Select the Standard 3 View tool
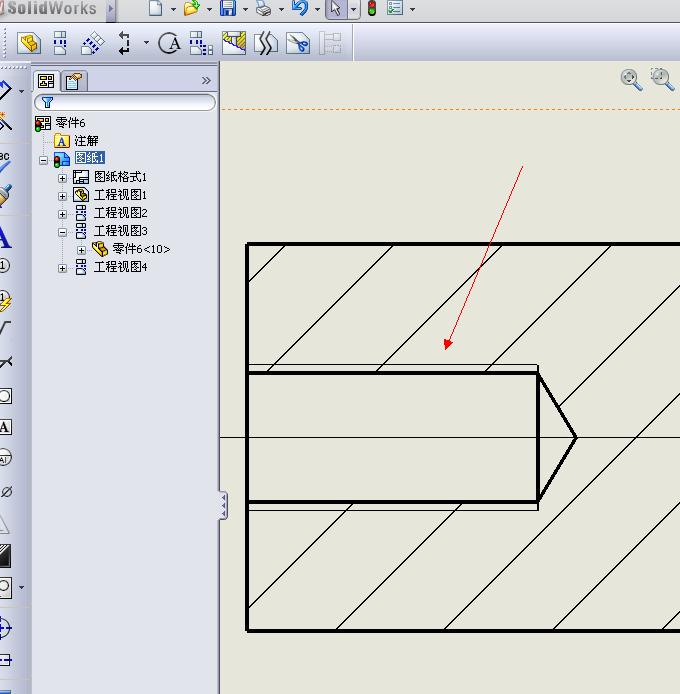This screenshot has height=694, width=680. pyautogui.click(x=201, y=43)
